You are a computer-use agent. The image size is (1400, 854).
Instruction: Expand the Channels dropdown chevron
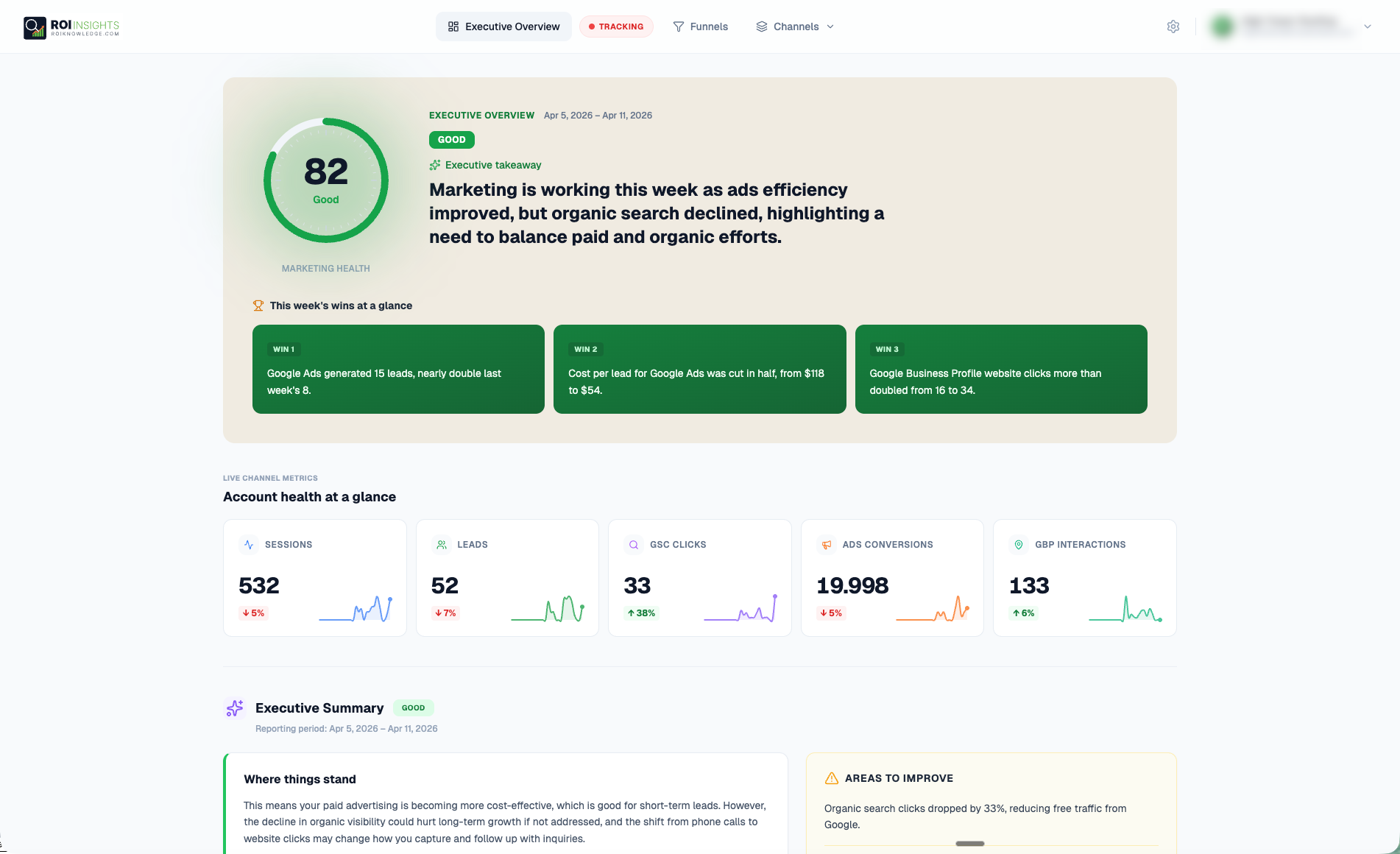pos(831,27)
